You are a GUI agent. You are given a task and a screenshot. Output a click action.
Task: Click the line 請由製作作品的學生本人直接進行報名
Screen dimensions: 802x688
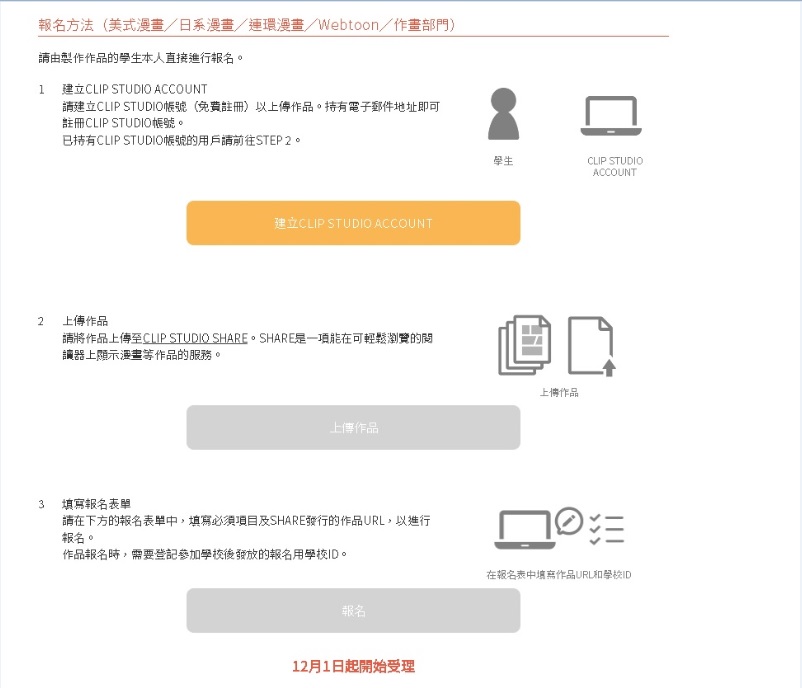[x=141, y=58]
